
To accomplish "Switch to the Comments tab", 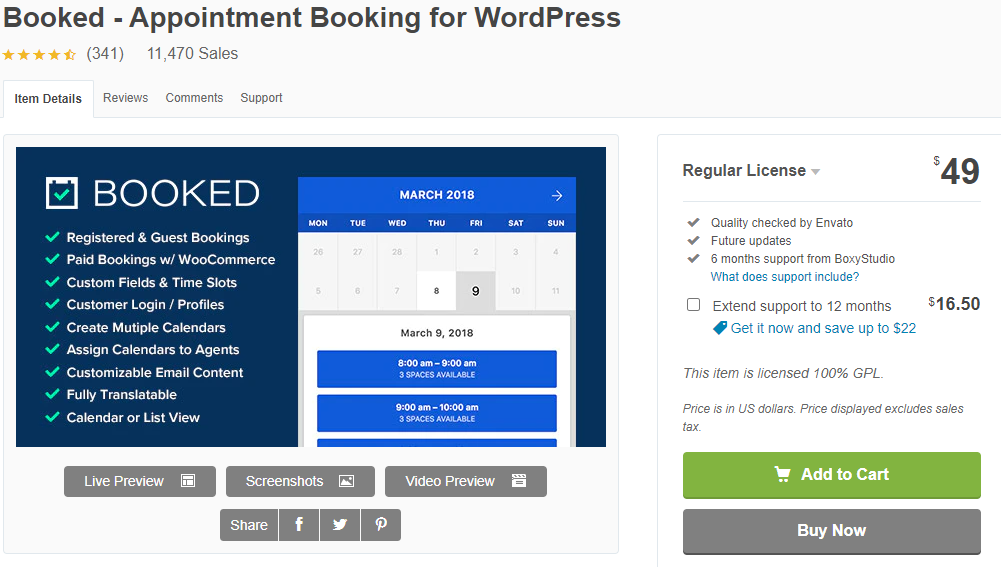I will click(x=194, y=98).
